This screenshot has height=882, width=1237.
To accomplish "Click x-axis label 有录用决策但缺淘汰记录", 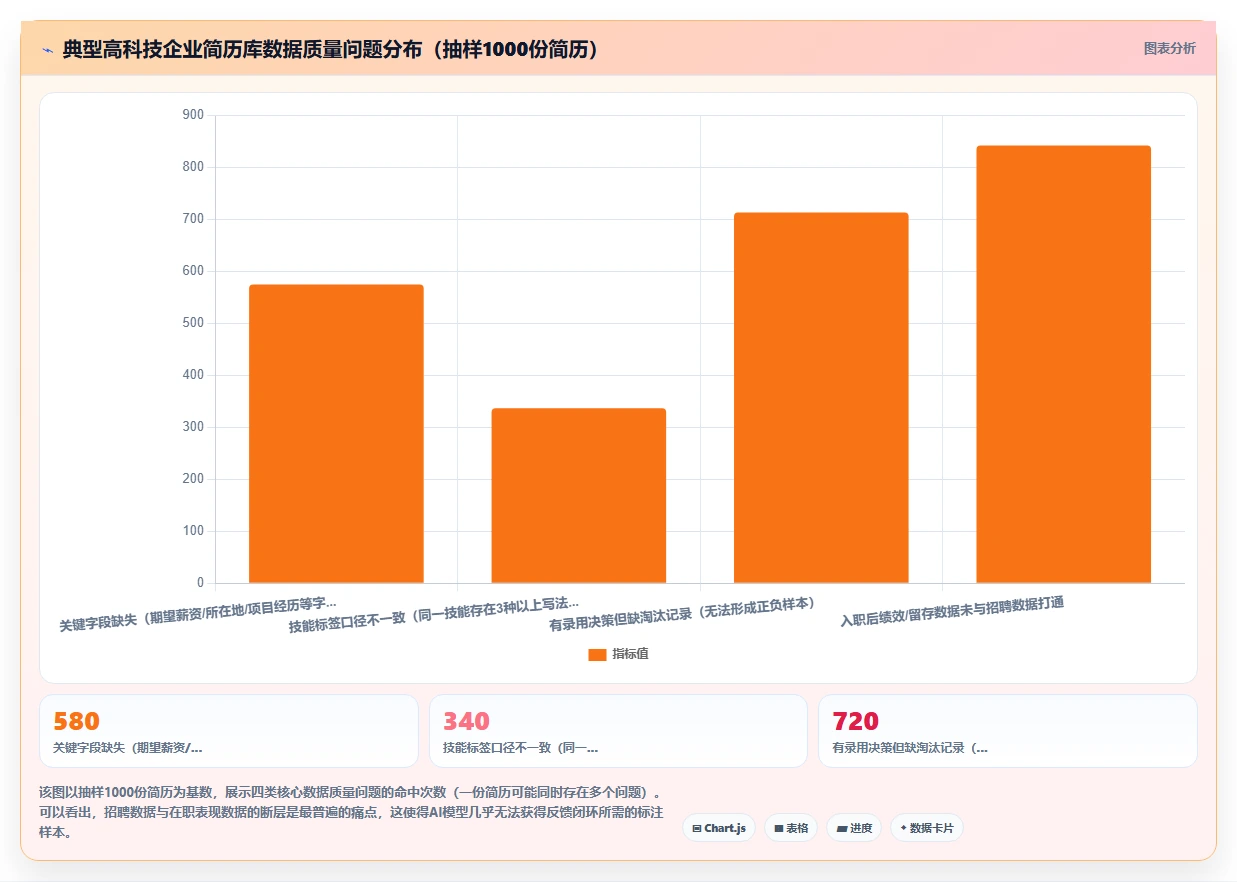I will click(683, 614).
